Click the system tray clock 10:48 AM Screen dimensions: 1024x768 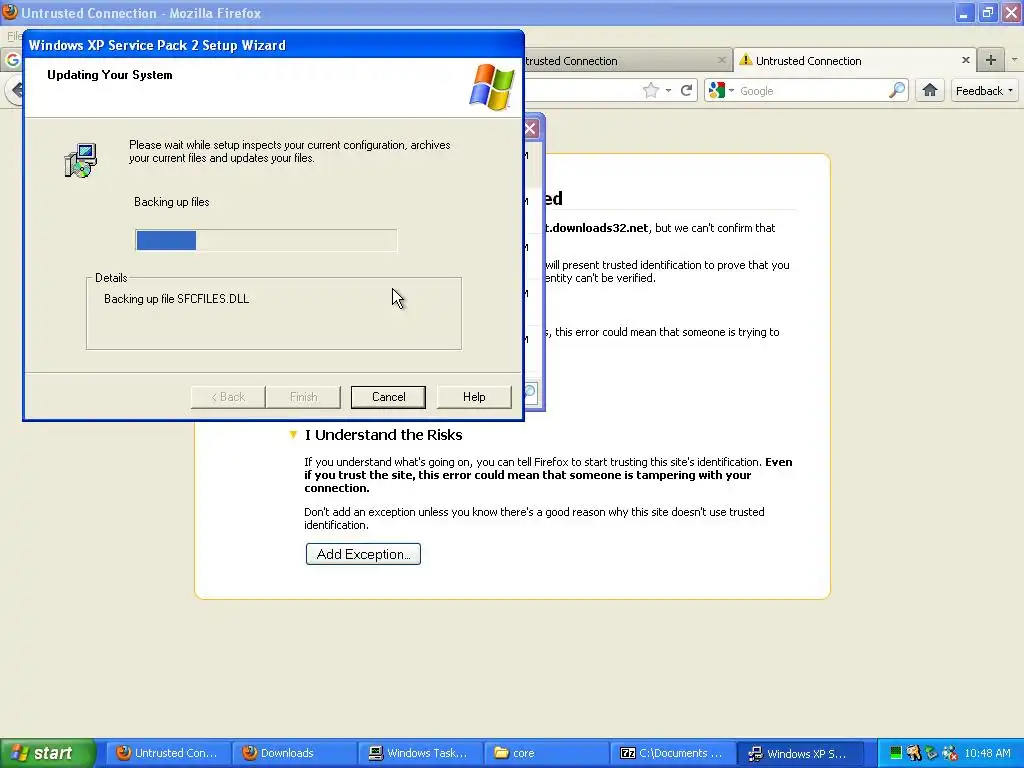(987, 753)
